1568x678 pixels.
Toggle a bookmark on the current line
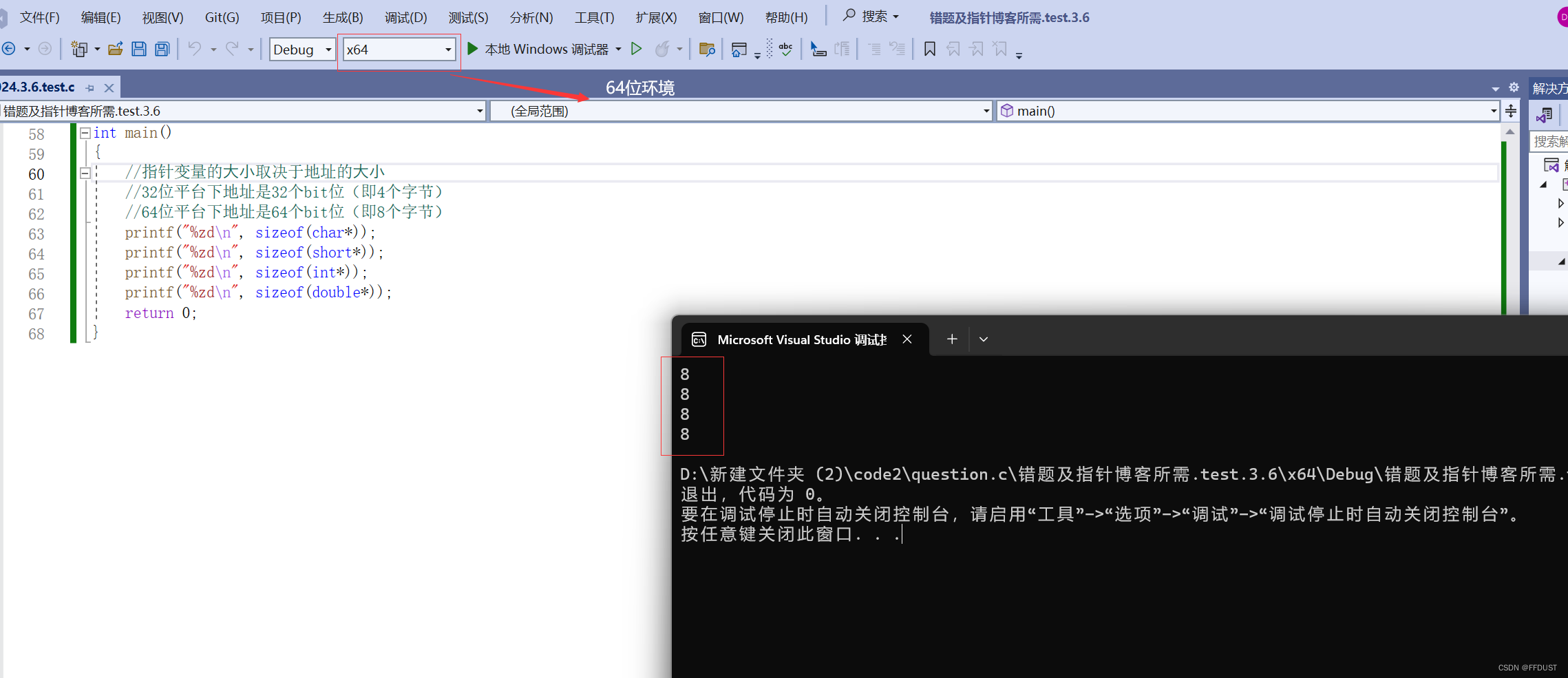tap(930, 49)
